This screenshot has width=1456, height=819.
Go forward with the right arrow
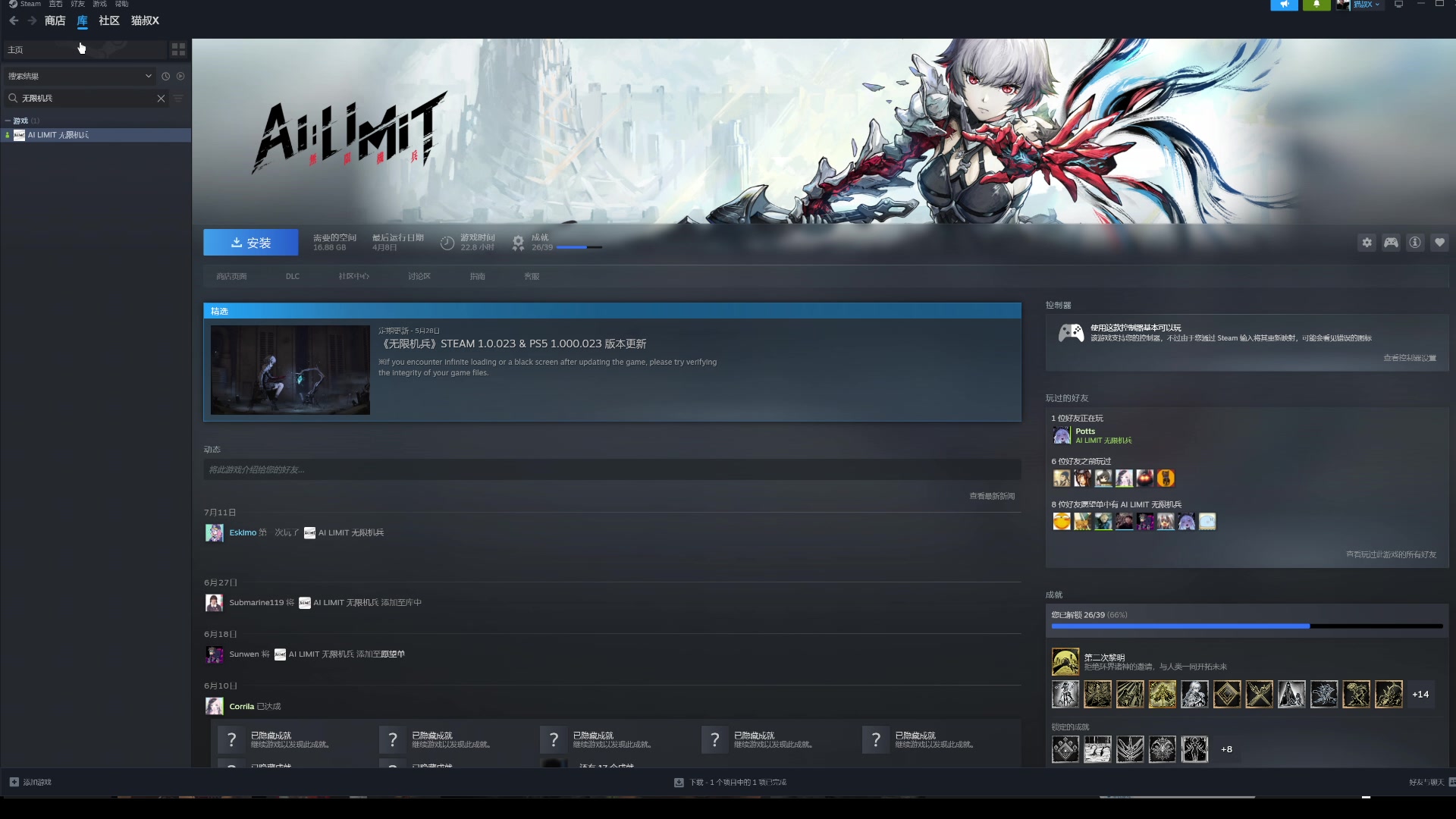click(32, 20)
